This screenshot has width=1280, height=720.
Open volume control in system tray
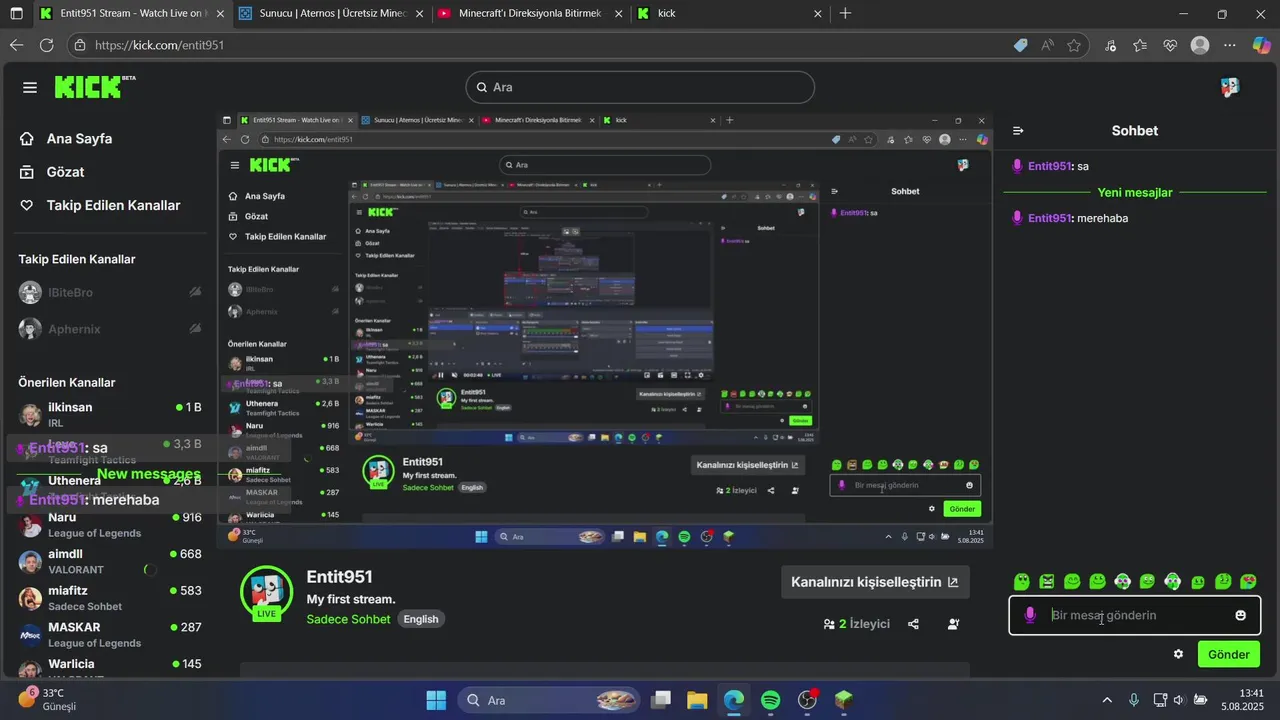(x=1178, y=700)
